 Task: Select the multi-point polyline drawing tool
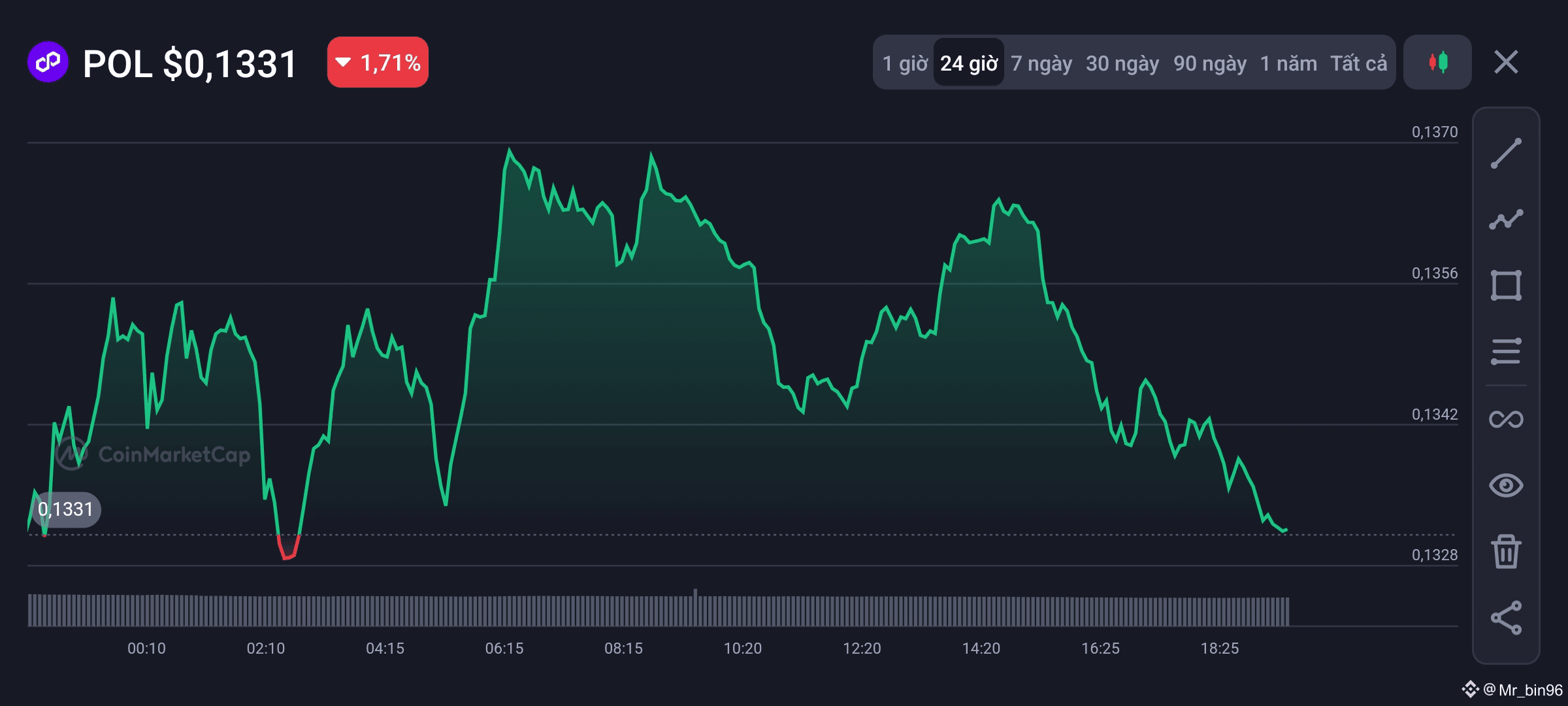pos(1506,220)
